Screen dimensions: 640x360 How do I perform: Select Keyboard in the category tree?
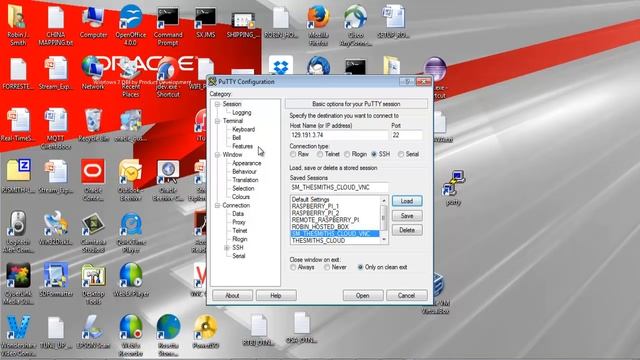(x=243, y=129)
